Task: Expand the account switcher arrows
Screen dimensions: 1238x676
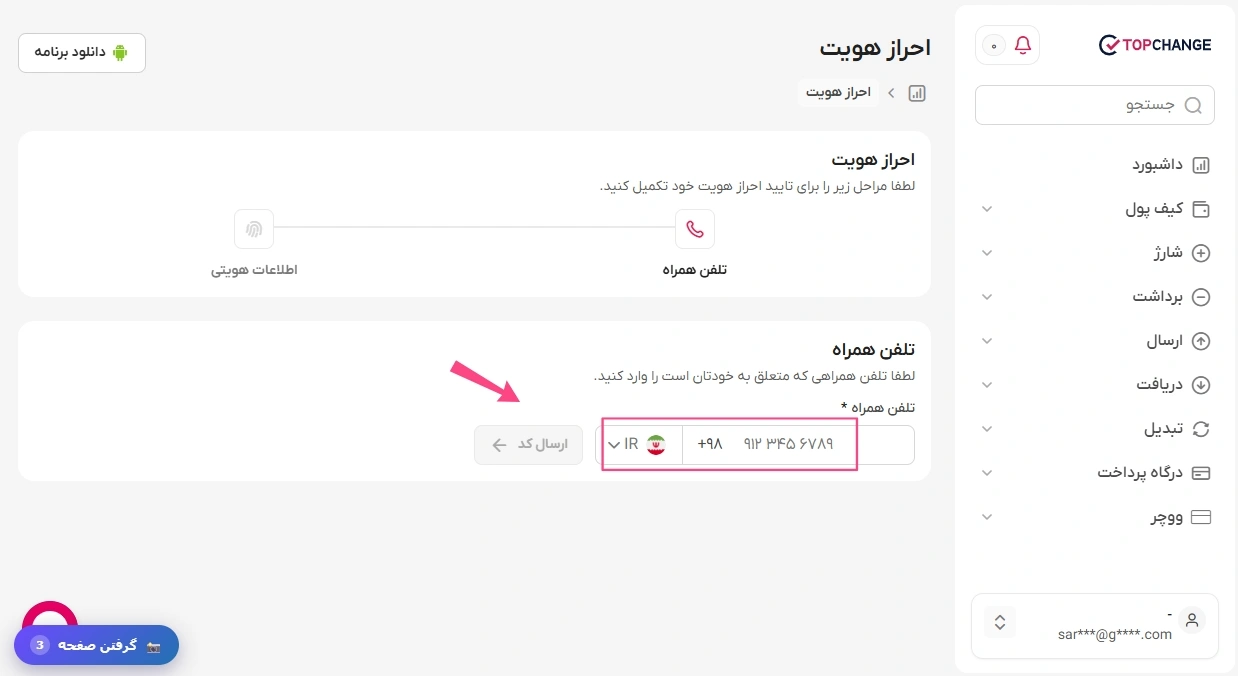Action: coord(1000,621)
